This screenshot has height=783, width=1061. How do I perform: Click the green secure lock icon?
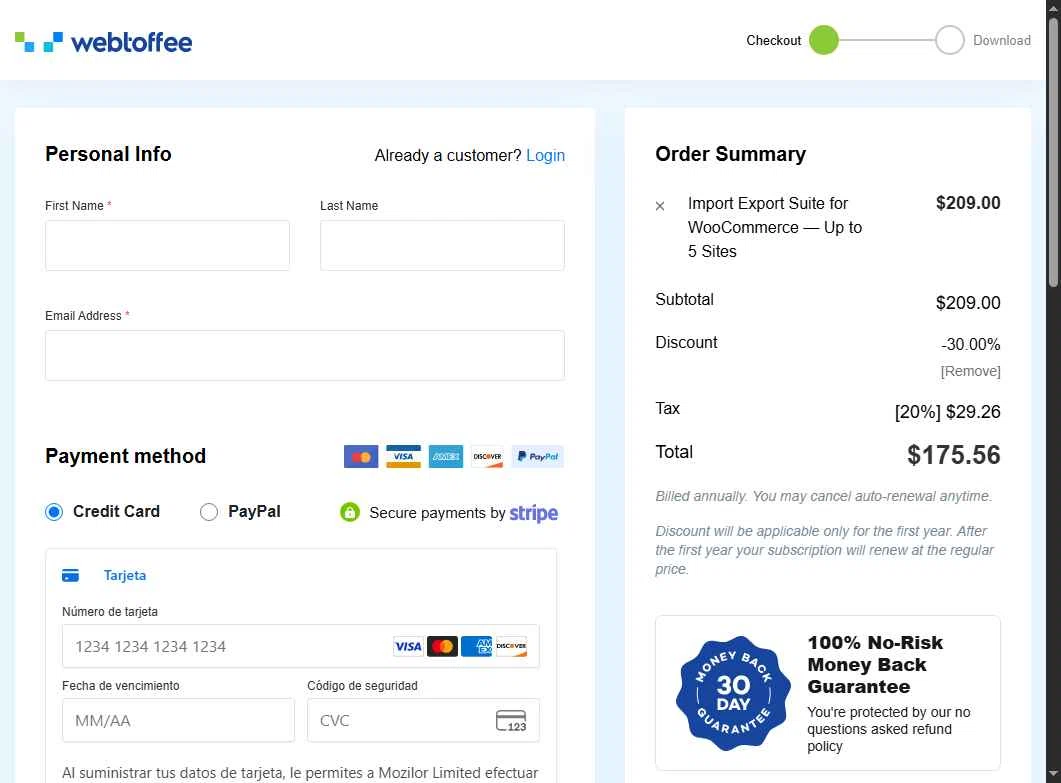click(x=350, y=512)
